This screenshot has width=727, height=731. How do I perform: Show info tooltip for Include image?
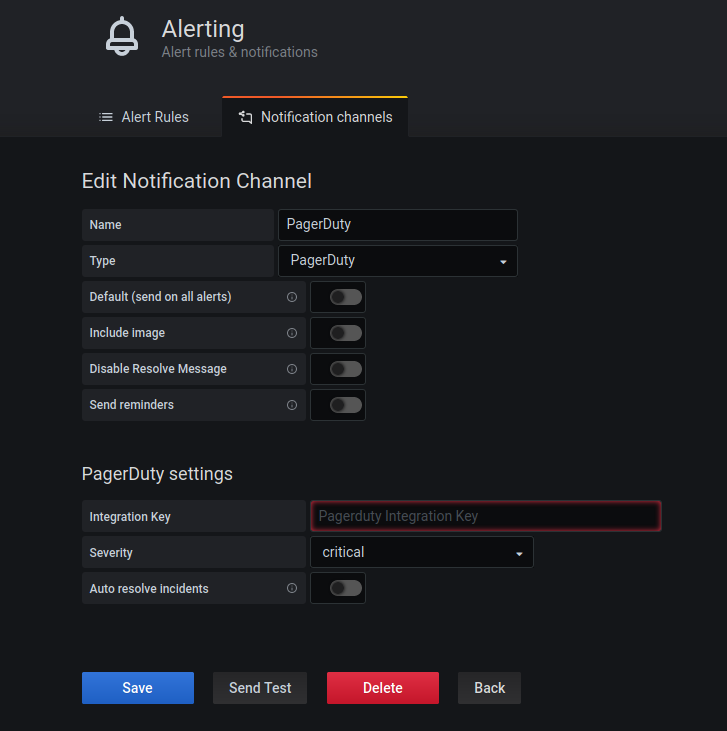[292, 333]
